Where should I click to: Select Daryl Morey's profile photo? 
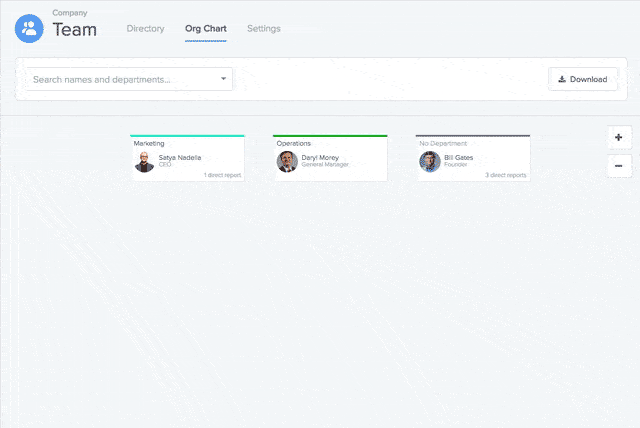[x=287, y=162]
